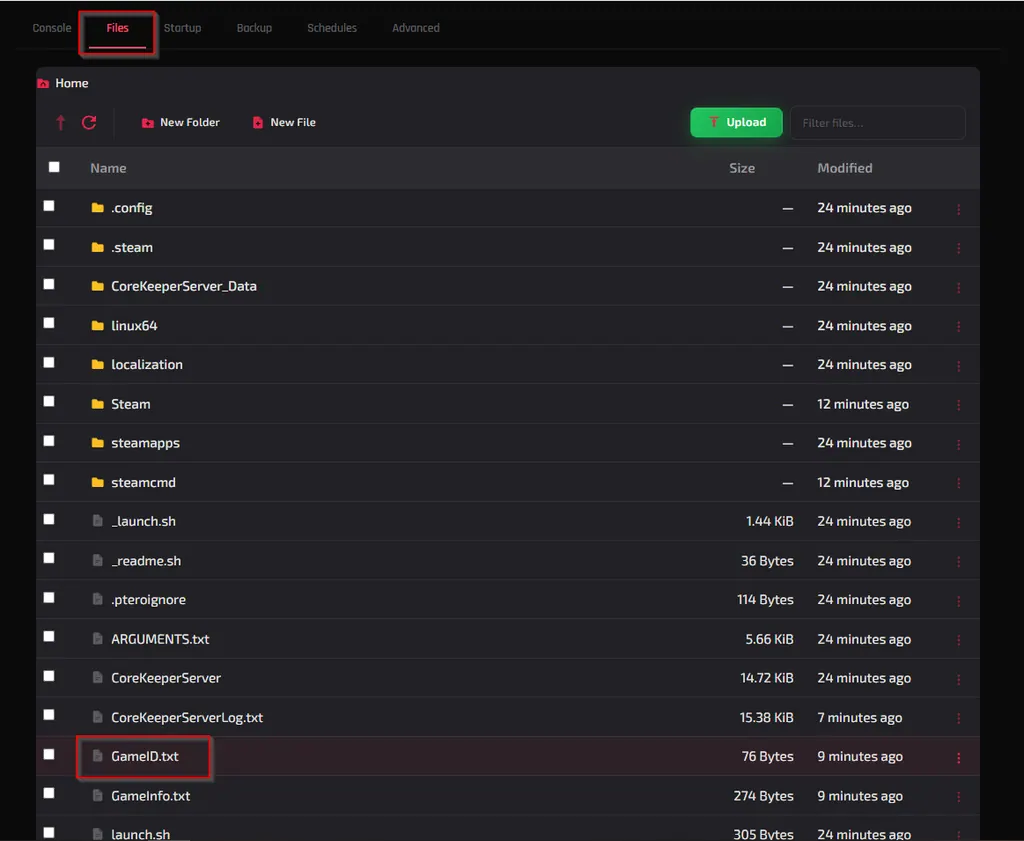Create a New Folder

(181, 122)
